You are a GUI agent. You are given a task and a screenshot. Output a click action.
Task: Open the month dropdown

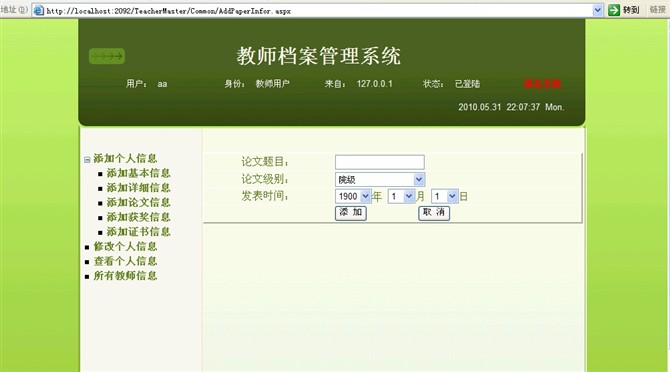(401, 196)
